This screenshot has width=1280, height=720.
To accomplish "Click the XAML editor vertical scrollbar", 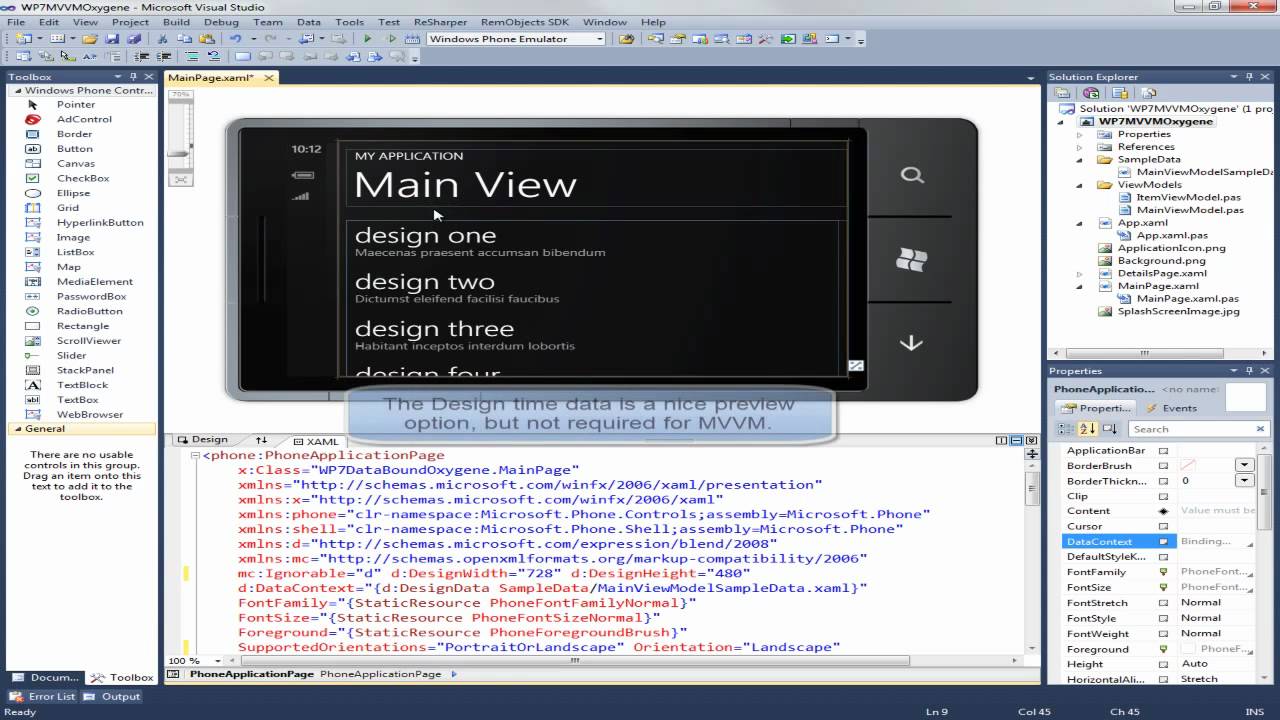I will pyautogui.click(x=1033, y=560).
